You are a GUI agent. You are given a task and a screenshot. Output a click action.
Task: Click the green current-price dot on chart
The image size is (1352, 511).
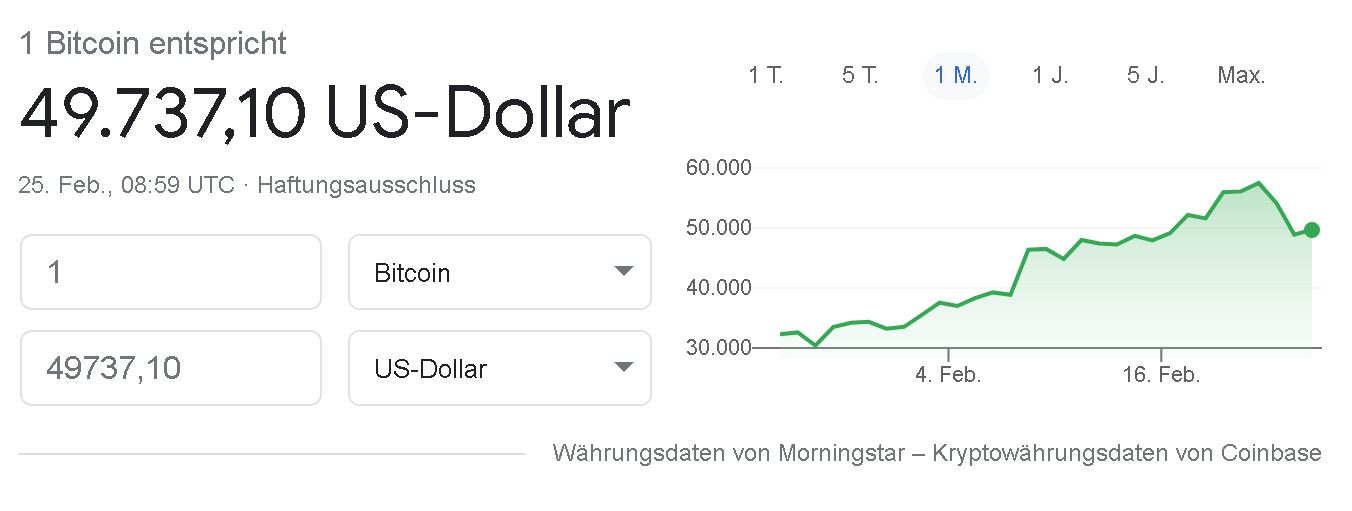(x=1312, y=230)
